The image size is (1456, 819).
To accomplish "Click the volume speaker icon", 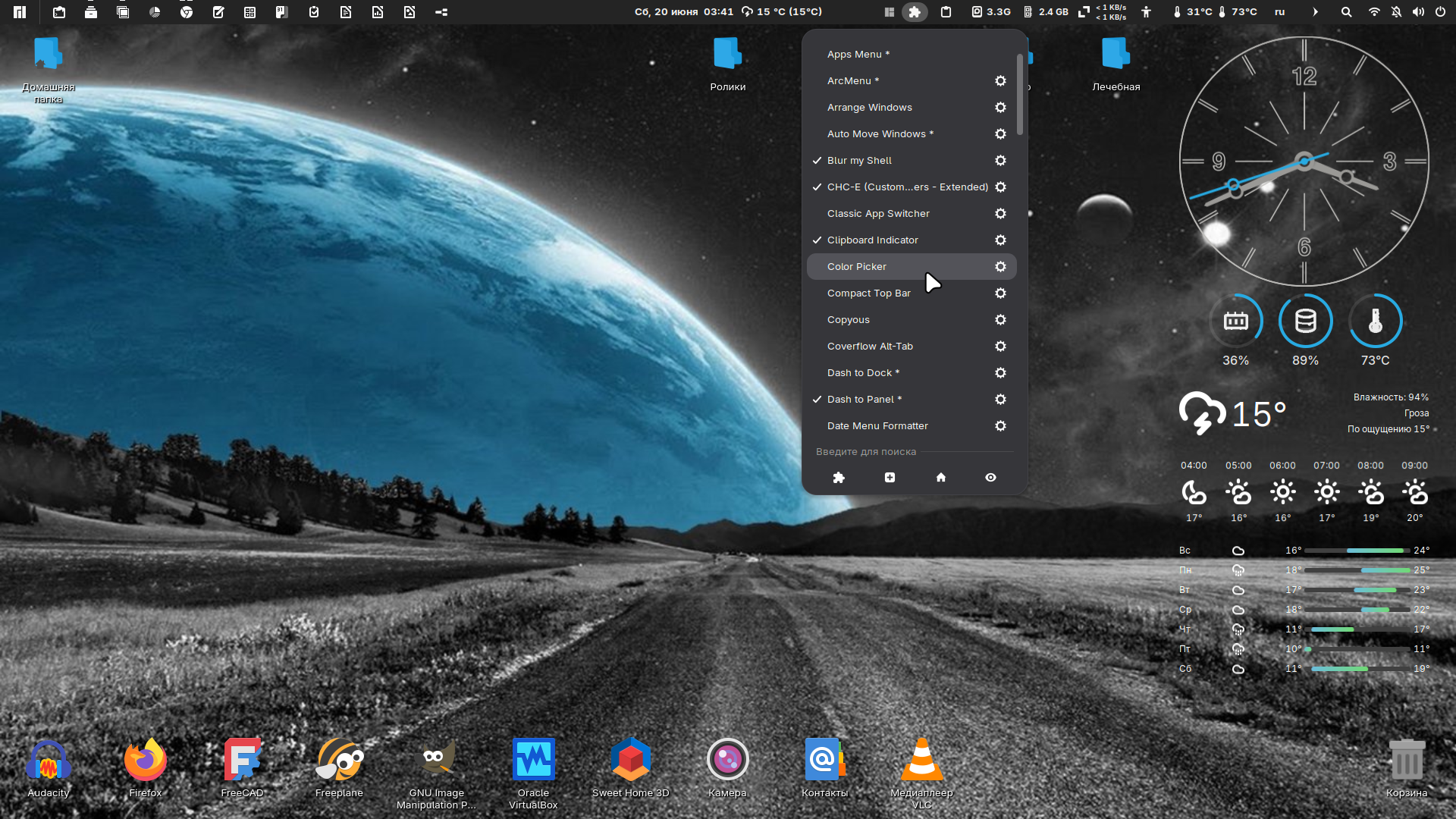I will [1418, 12].
